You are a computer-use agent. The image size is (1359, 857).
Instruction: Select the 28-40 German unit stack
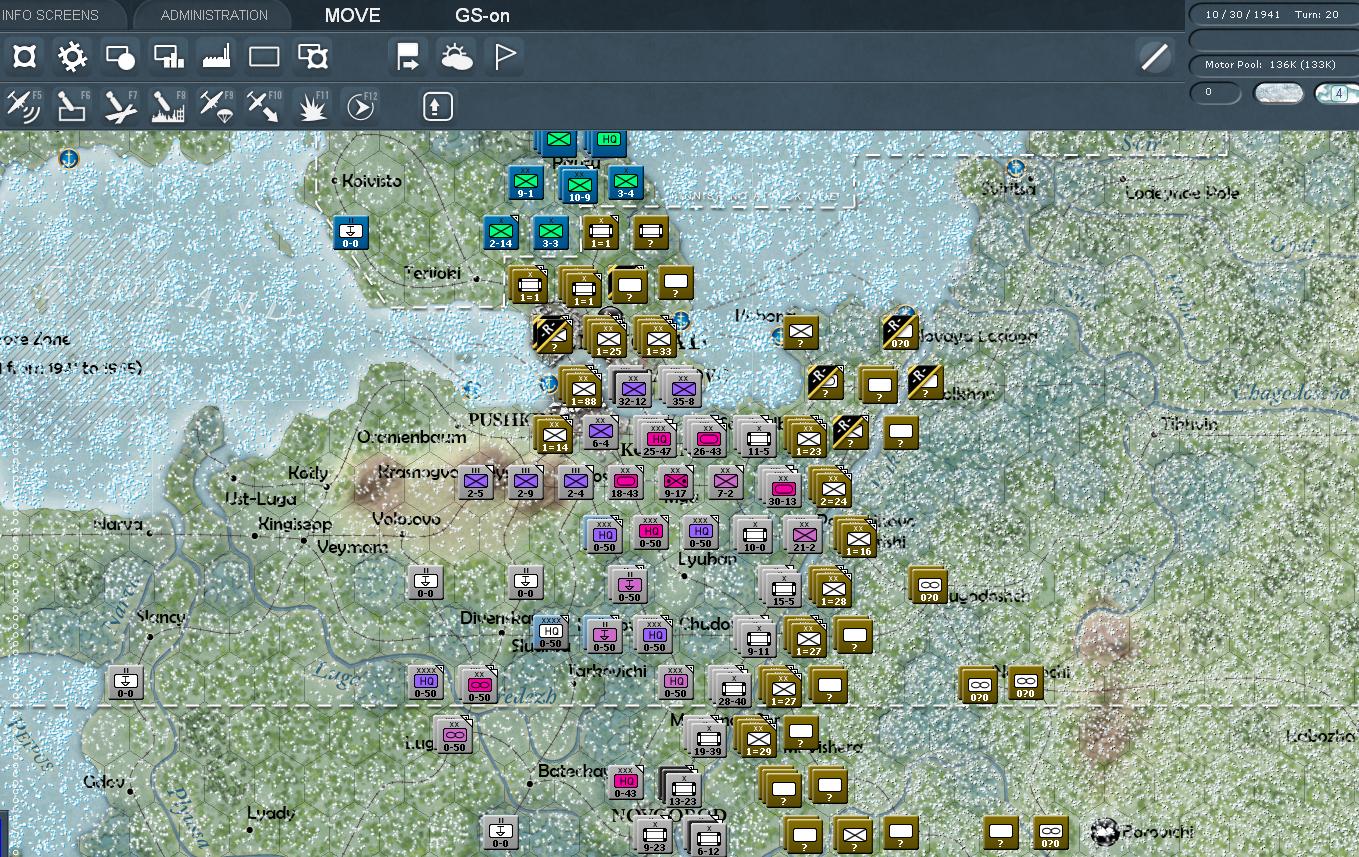click(x=732, y=687)
